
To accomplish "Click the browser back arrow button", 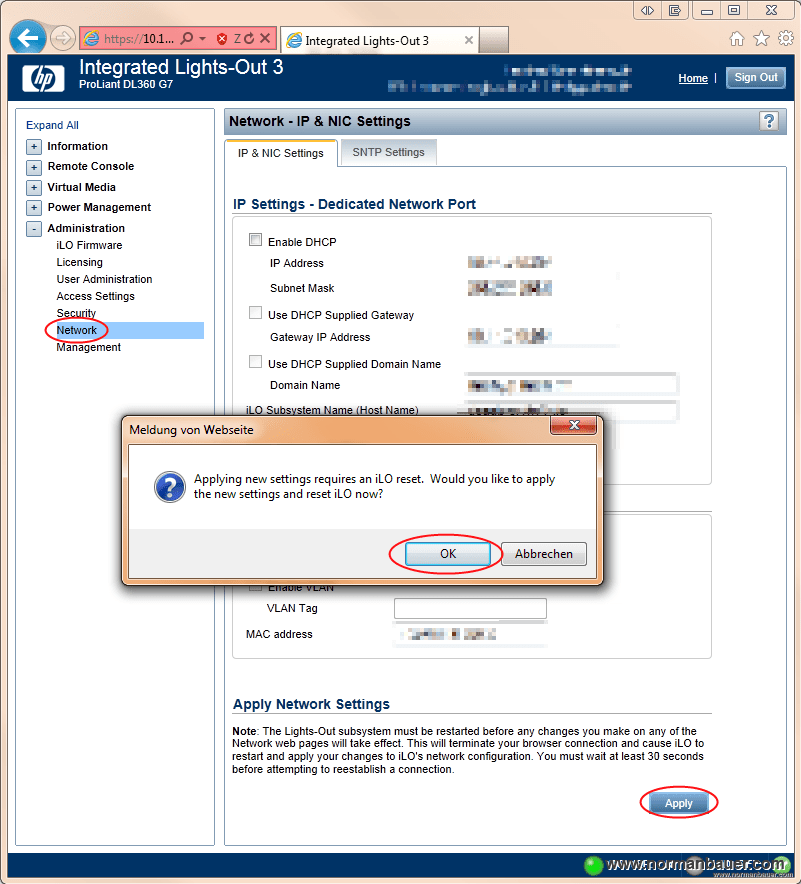I will (27, 38).
